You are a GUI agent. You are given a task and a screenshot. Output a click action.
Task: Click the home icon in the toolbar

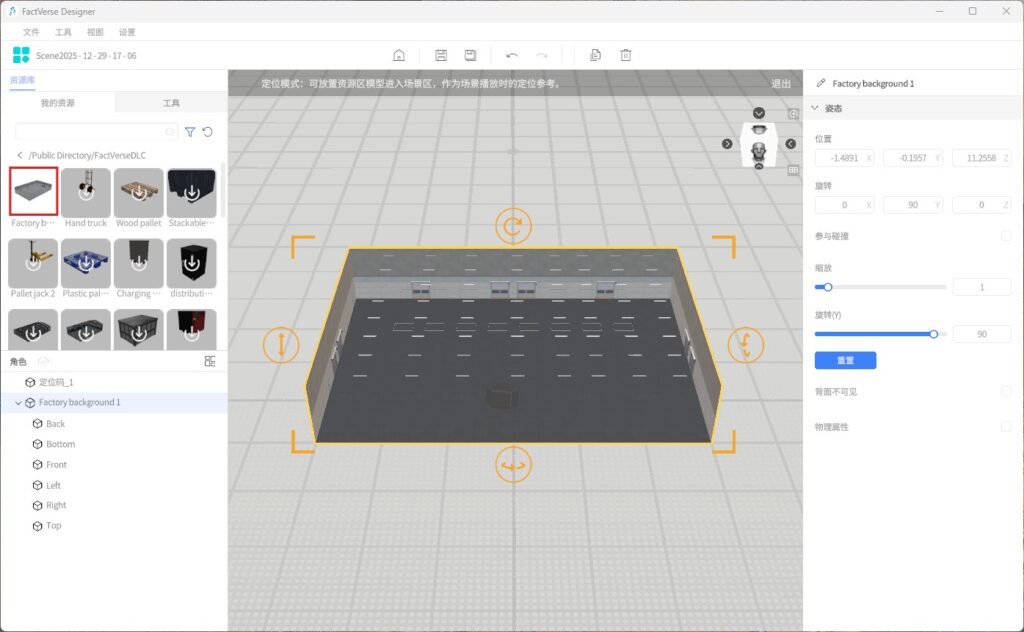[399, 56]
